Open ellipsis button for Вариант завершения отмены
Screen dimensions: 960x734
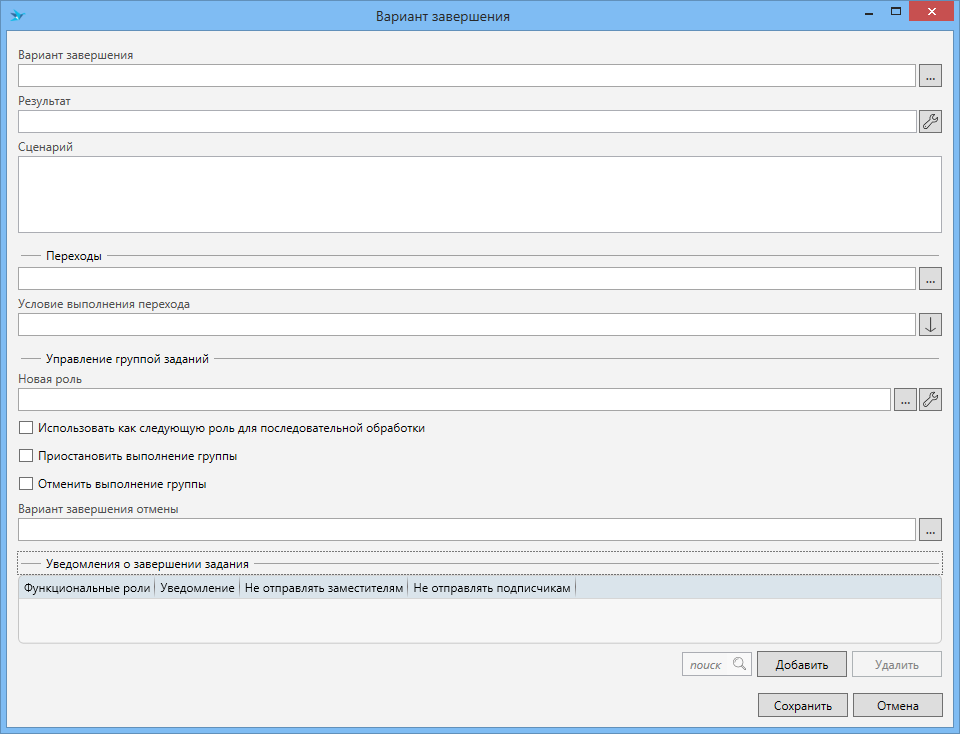pyautogui.click(x=930, y=530)
